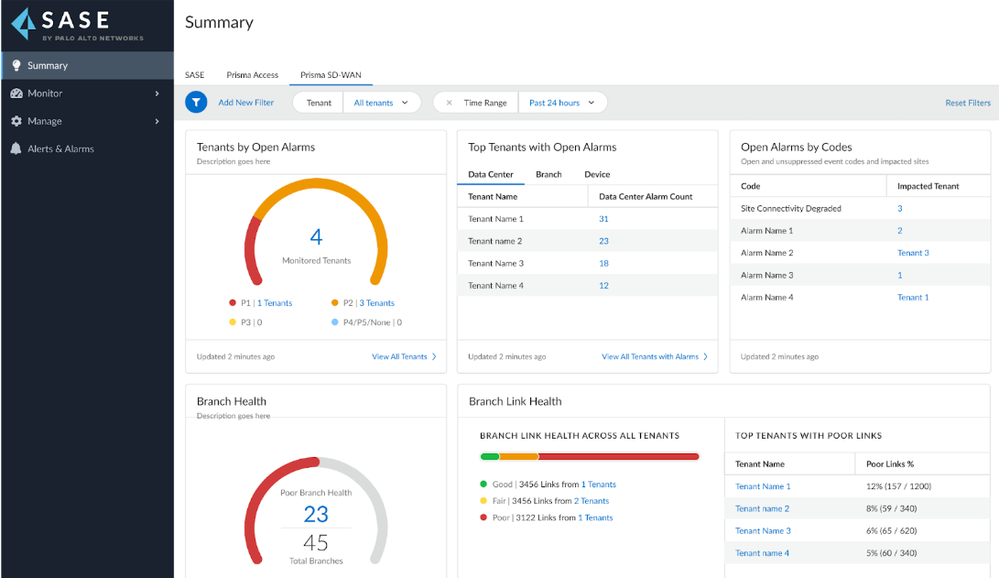Viewport: 999px width, 578px height.
Task: Click Reset Filters link
Action: tap(967, 103)
